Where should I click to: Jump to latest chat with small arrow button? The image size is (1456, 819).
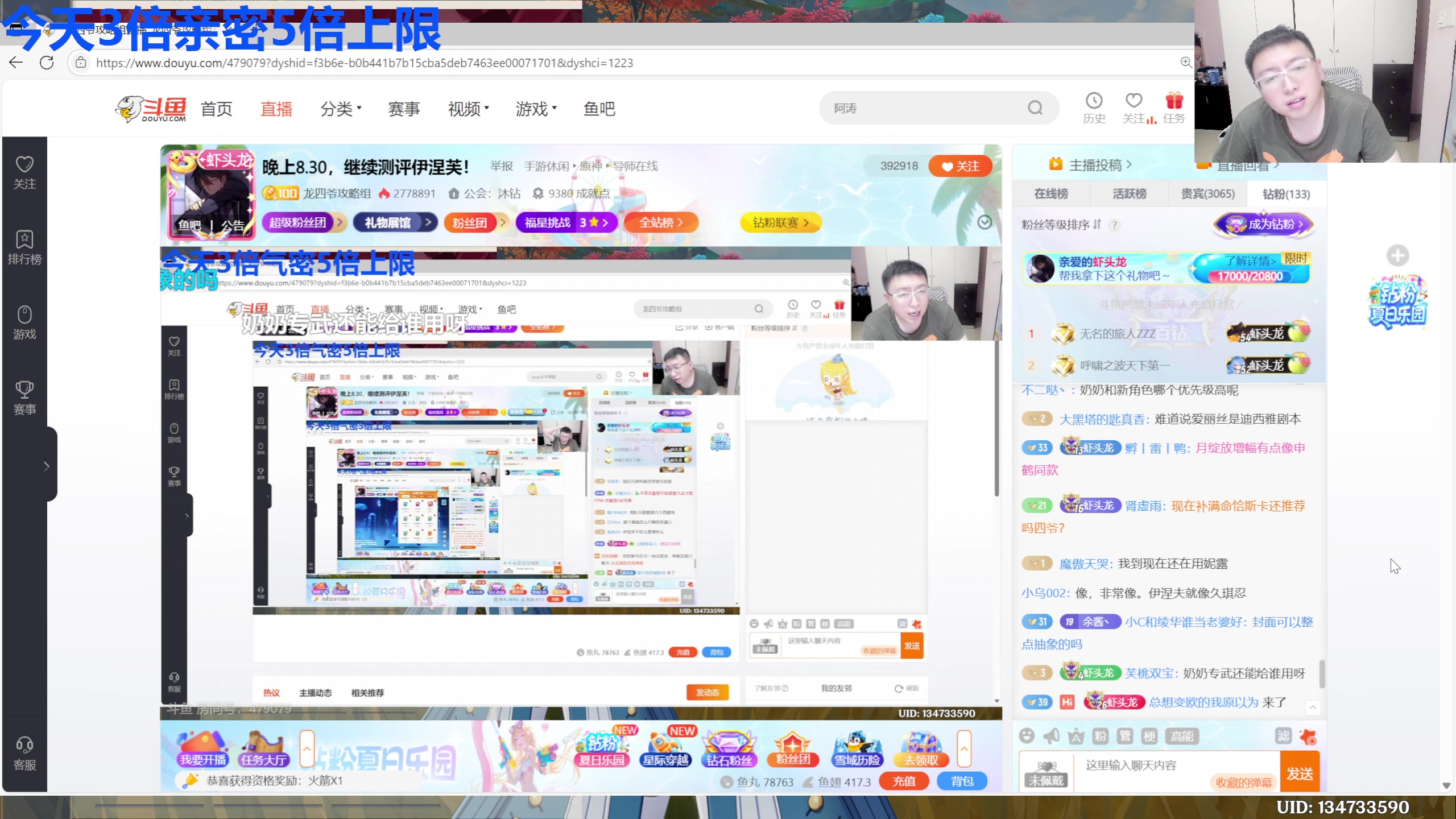[x=1313, y=707]
